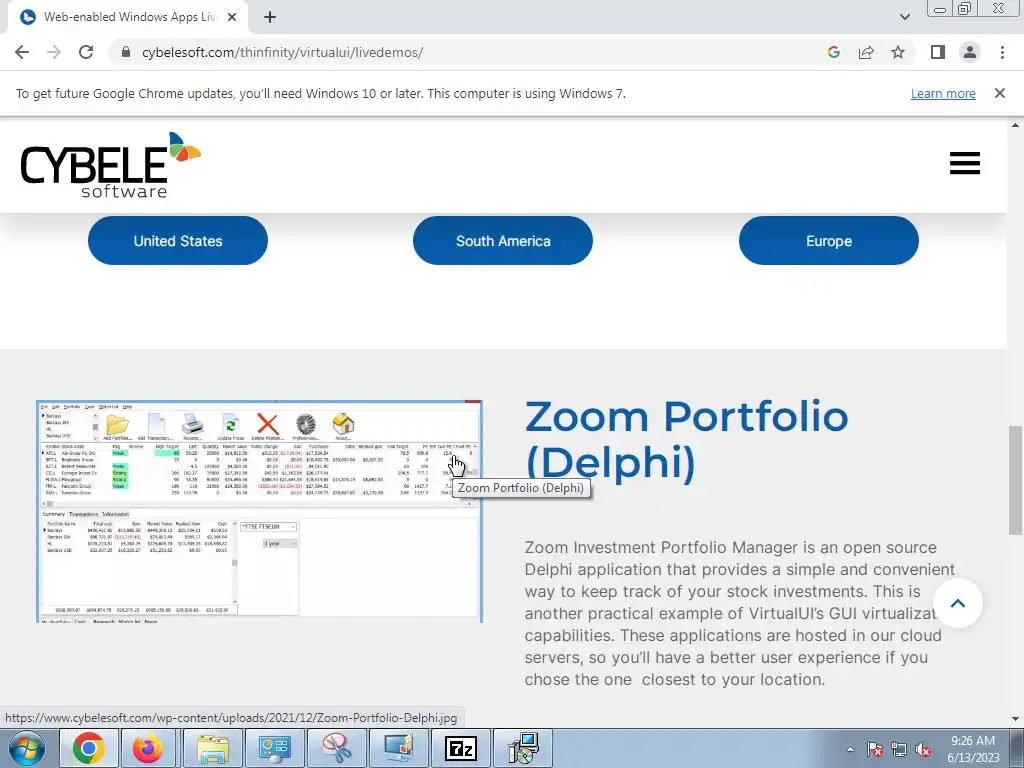Click the Zoom Portfolio (Delphi) heading
Screen dimensions: 1024x768
coord(686,439)
